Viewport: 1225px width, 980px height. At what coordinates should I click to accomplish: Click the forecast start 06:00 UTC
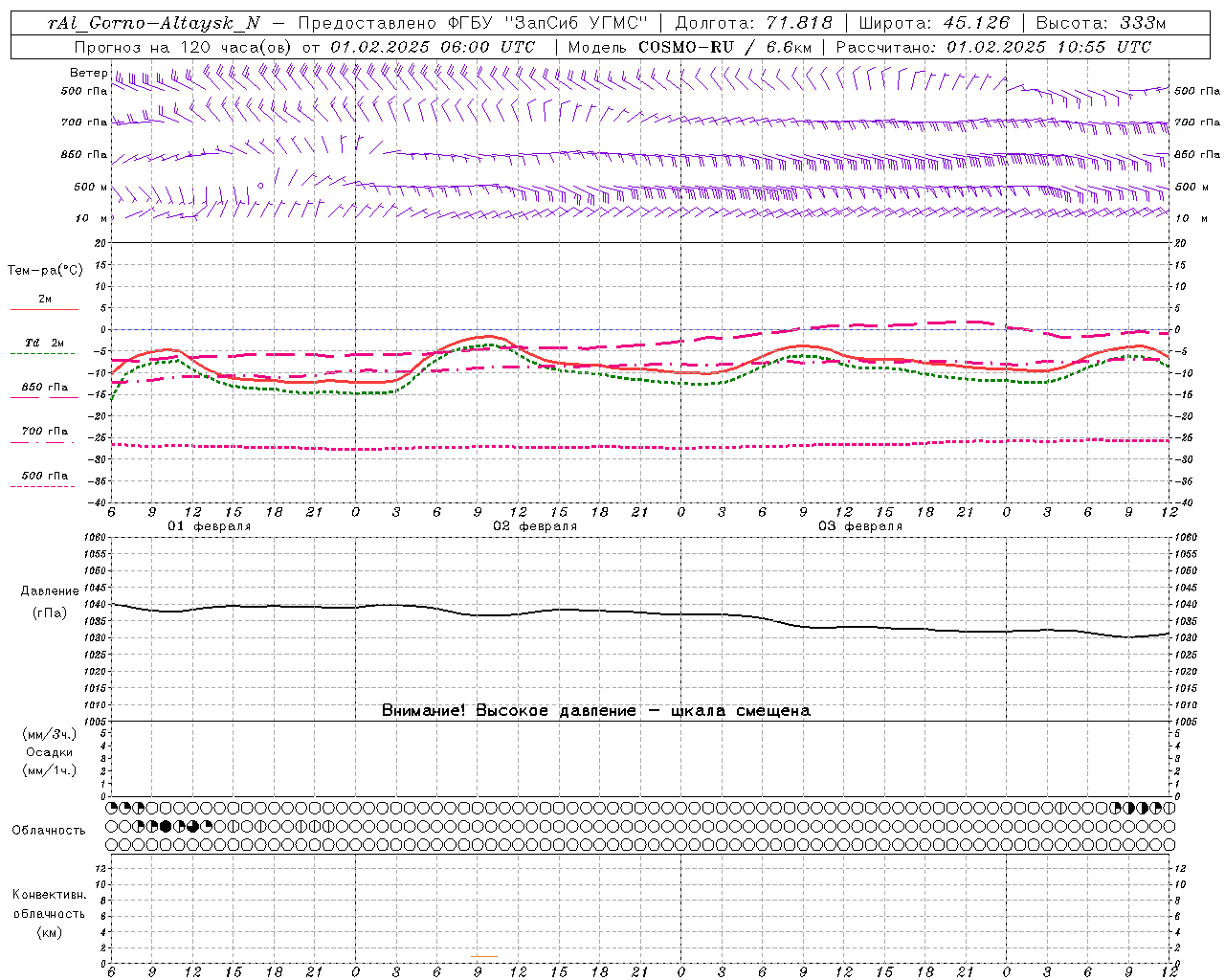point(488,47)
